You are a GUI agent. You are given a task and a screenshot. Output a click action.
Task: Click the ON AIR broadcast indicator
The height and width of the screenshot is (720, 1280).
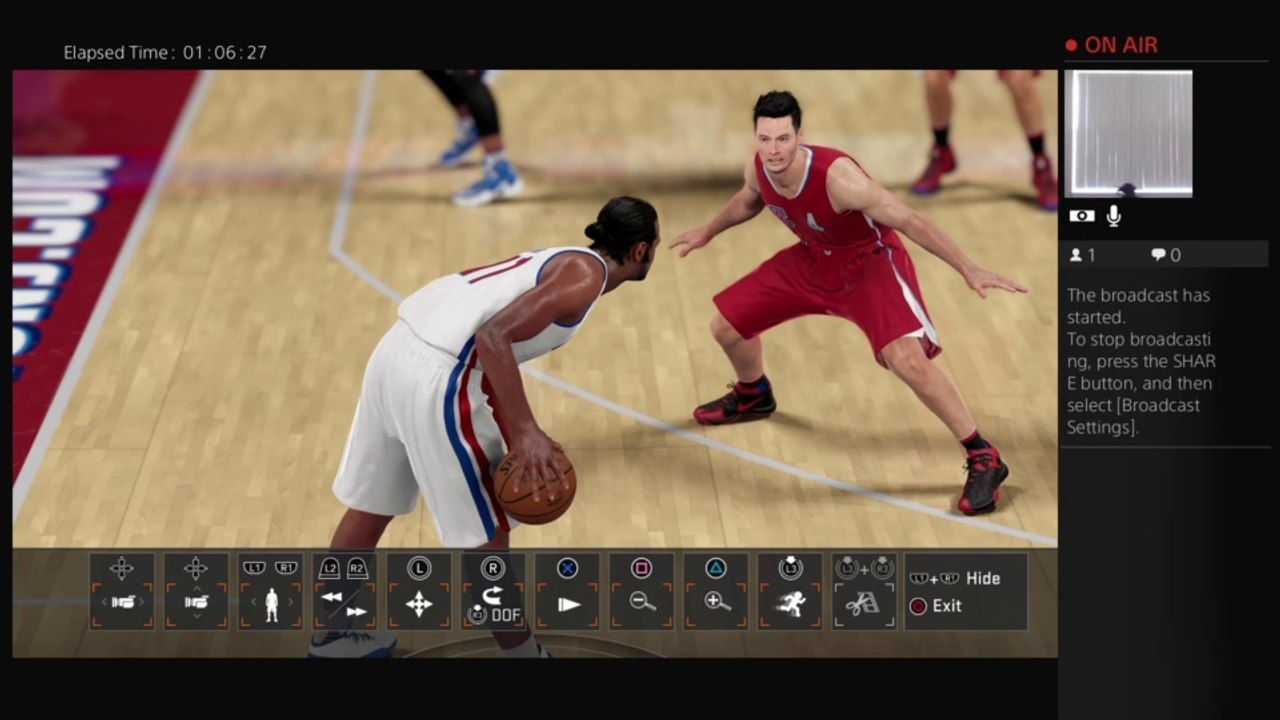pyautogui.click(x=1111, y=45)
